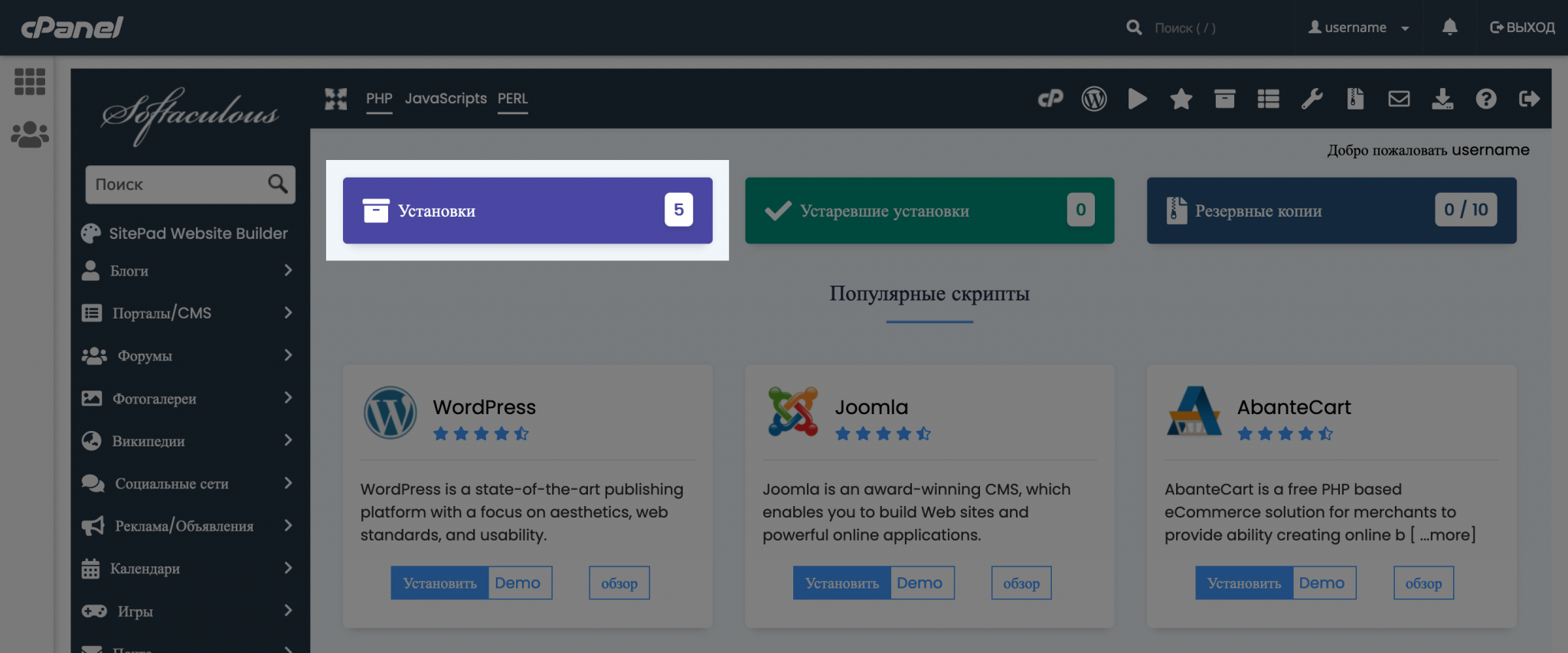Expand the Социальные сети category
This screenshot has width=1568, height=653.
[x=188, y=483]
